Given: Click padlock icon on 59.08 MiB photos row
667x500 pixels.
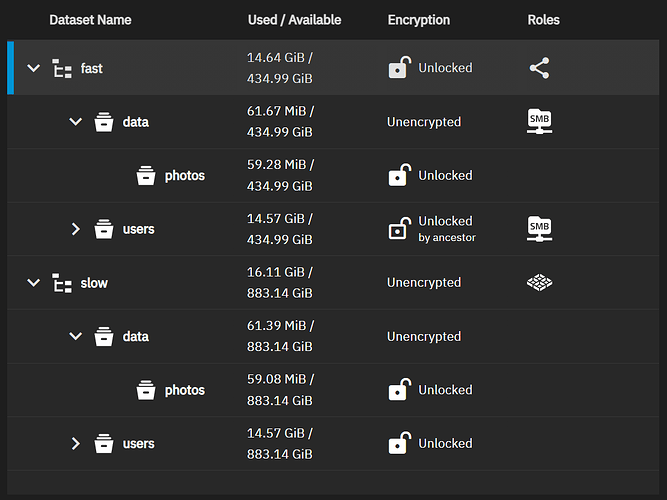Looking at the screenshot, I should pyautogui.click(x=400, y=389).
